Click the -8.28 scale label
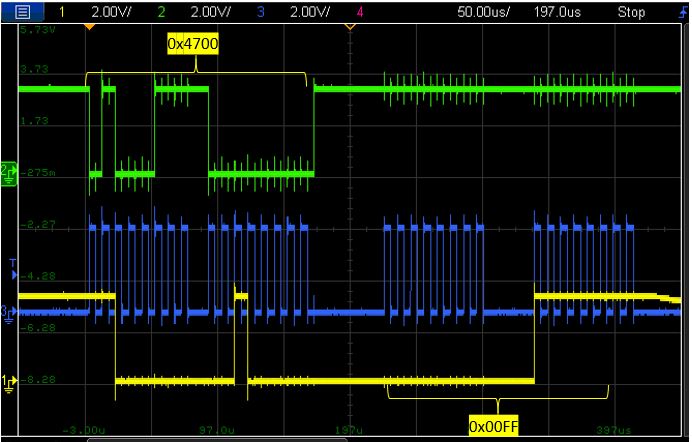Screen dimensions: 692x442 click(x=38, y=379)
